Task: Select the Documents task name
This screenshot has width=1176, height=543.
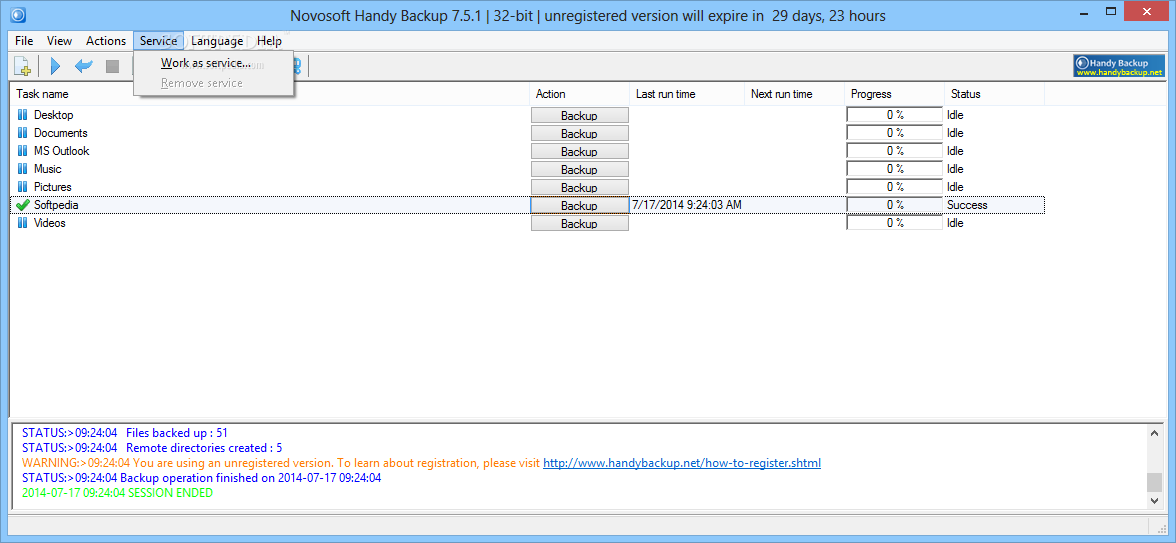Action: (x=61, y=133)
